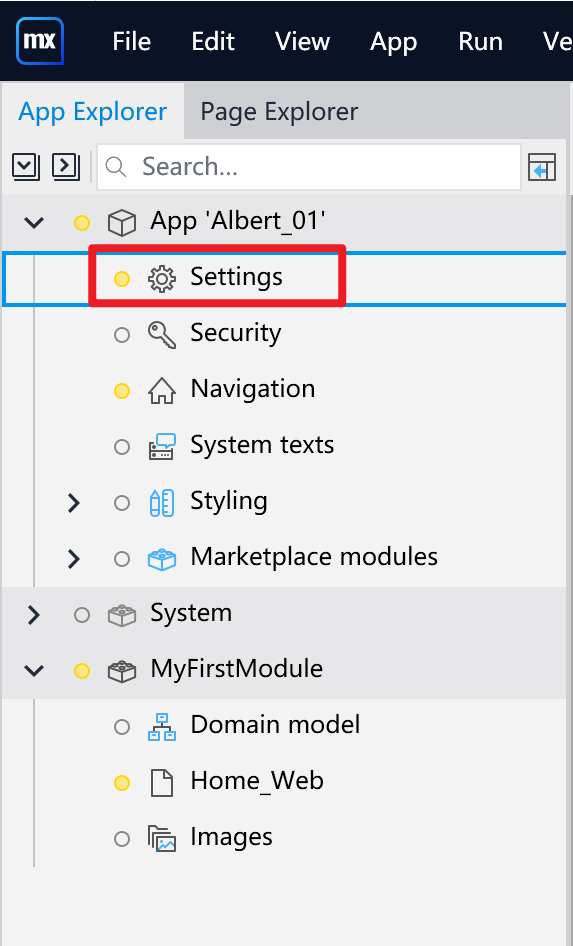
Task: Collapse the MyFirstModule node
Action: pyautogui.click(x=34, y=670)
